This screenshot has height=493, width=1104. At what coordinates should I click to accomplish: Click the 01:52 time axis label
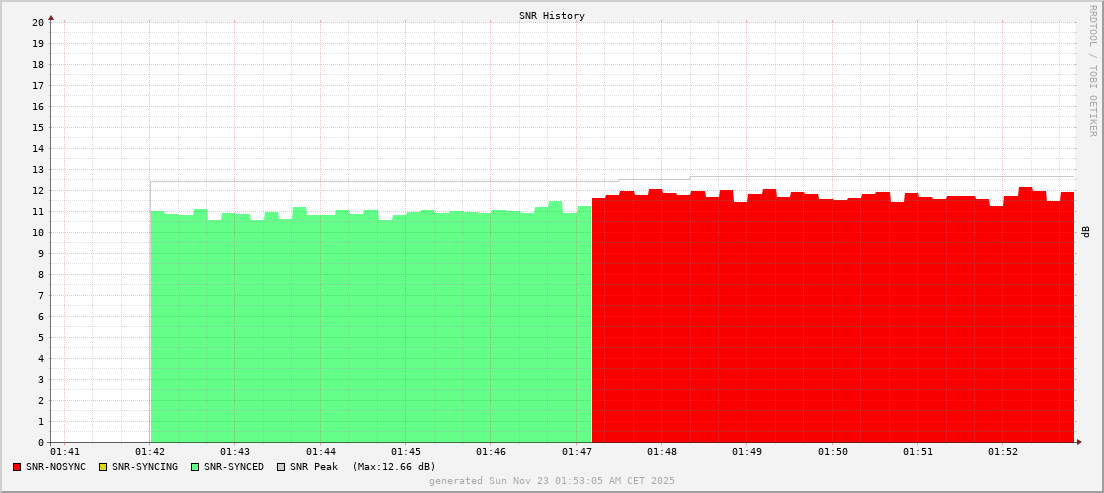(x=1003, y=452)
